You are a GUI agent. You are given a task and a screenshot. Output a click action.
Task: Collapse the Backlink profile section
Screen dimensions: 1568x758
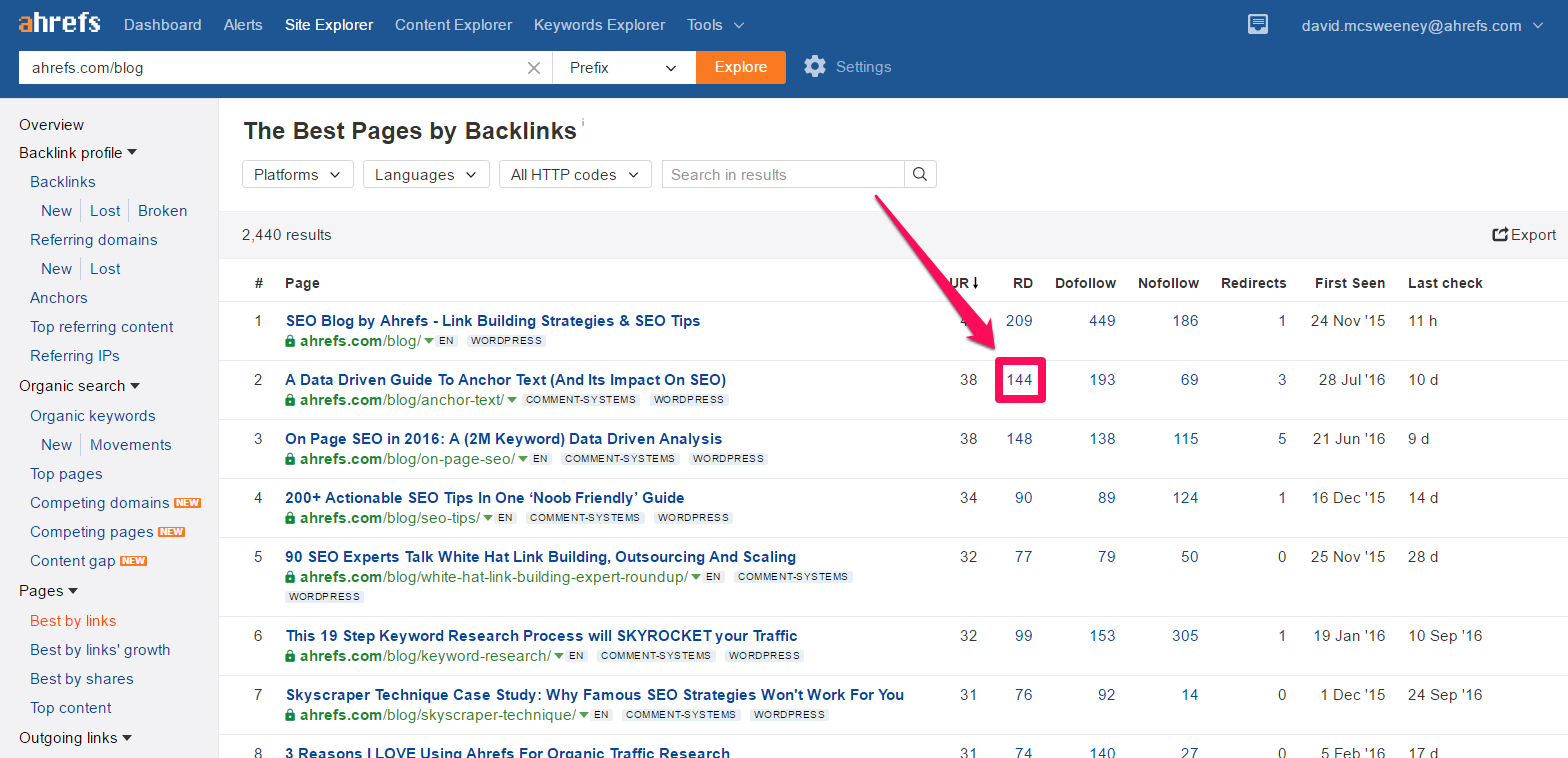[x=78, y=153]
